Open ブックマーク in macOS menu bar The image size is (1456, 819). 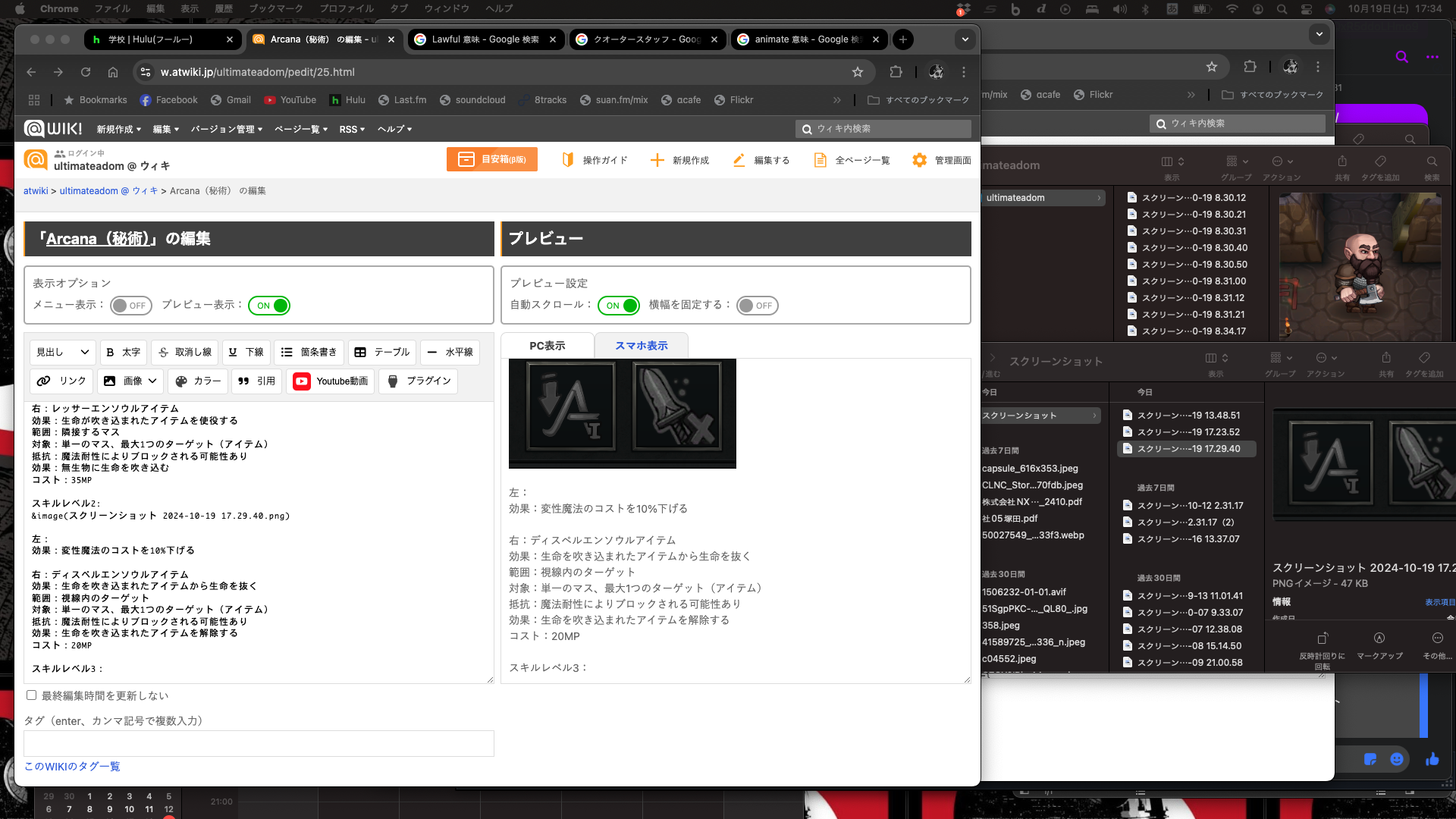276,9
